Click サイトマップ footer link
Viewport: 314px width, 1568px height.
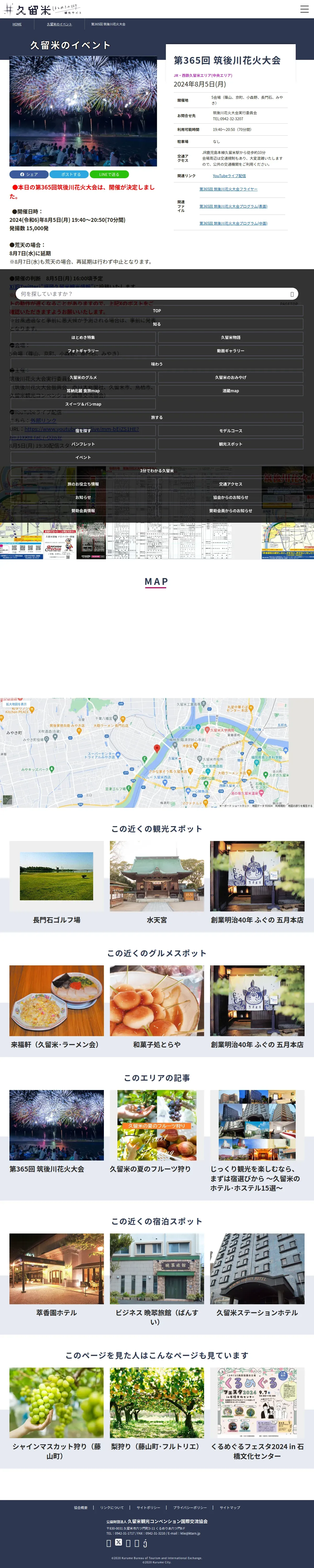[230, 1508]
